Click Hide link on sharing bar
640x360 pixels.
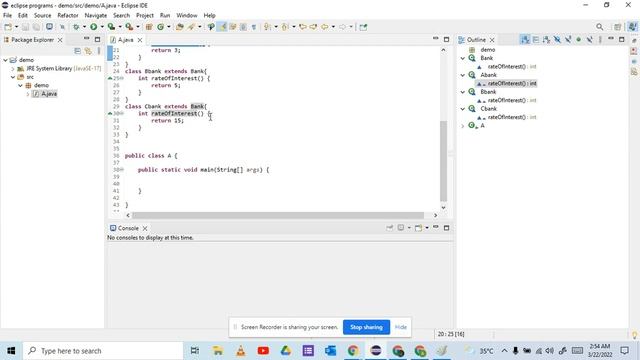click(401, 327)
